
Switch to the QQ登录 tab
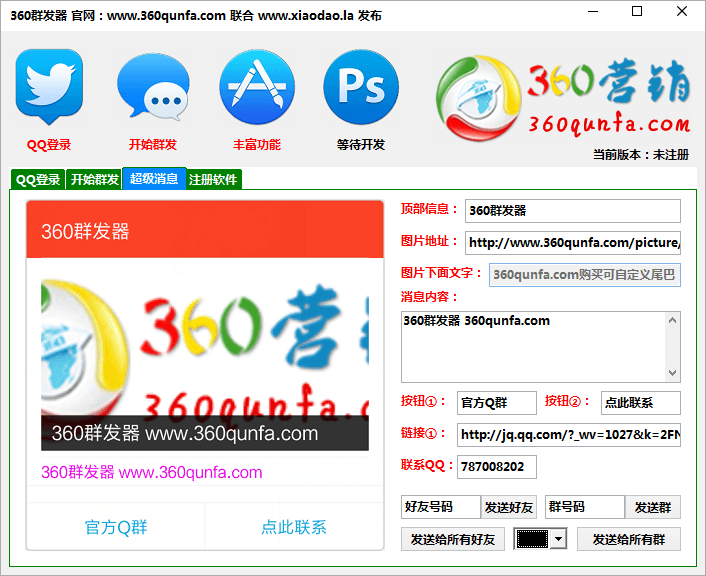point(38,180)
